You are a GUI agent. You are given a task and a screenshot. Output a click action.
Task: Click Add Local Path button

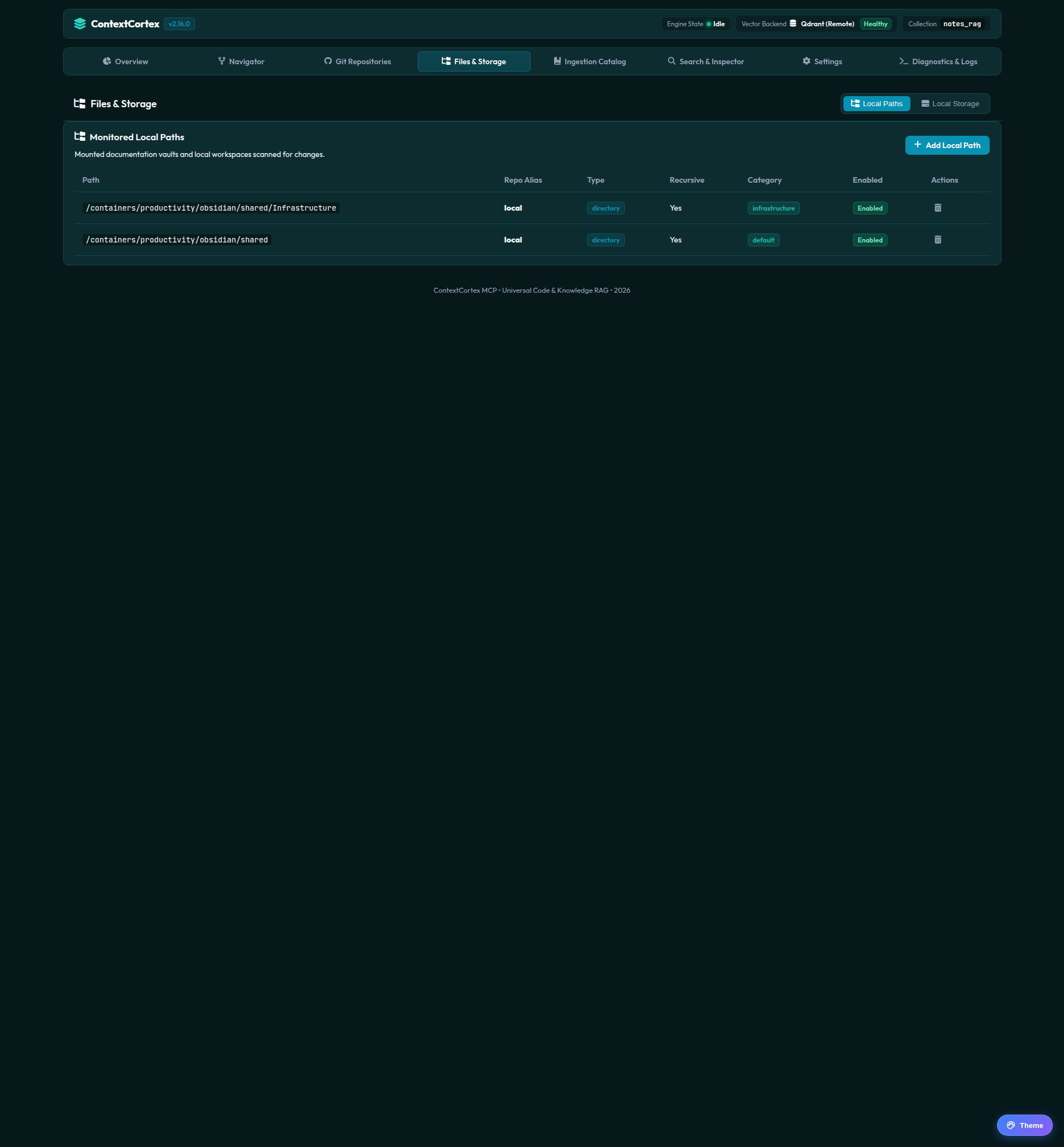pos(947,145)
